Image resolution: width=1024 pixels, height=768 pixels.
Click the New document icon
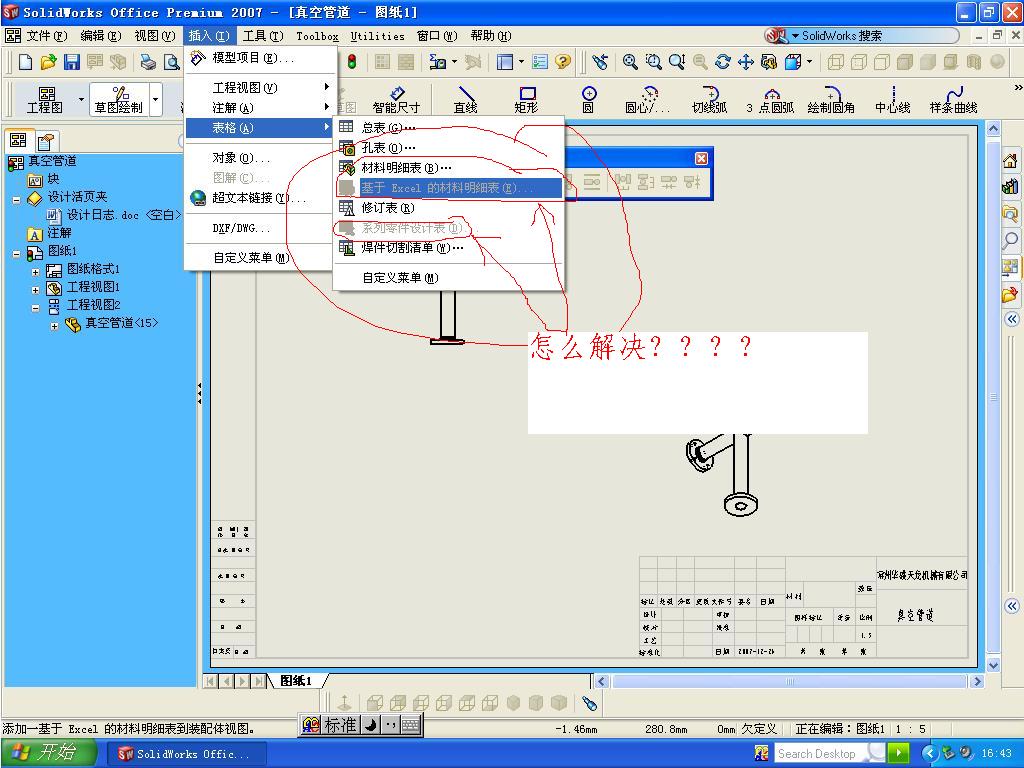[25, 62]
